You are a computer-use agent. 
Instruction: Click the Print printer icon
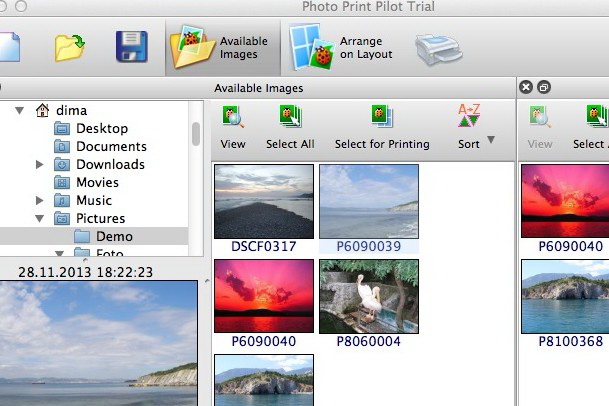click(x=438, y=47)
